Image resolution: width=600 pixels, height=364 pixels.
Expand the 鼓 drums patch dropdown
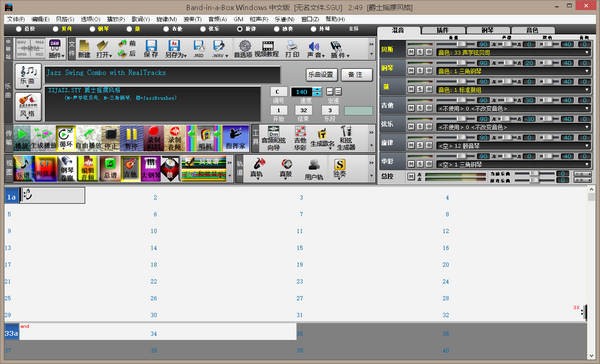[587, 90]
